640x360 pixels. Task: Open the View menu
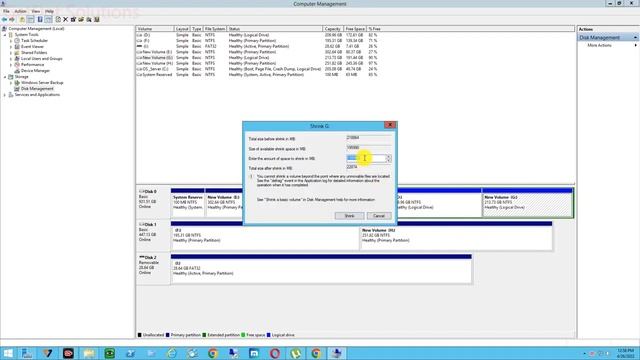click(x=36, y=11)
